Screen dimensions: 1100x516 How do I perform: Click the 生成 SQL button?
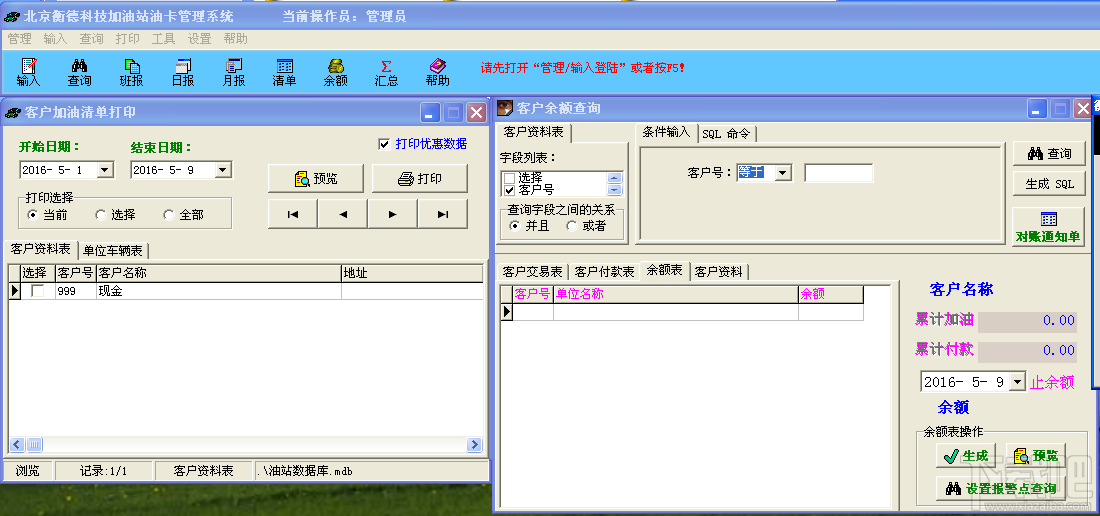coord(1049,184)
